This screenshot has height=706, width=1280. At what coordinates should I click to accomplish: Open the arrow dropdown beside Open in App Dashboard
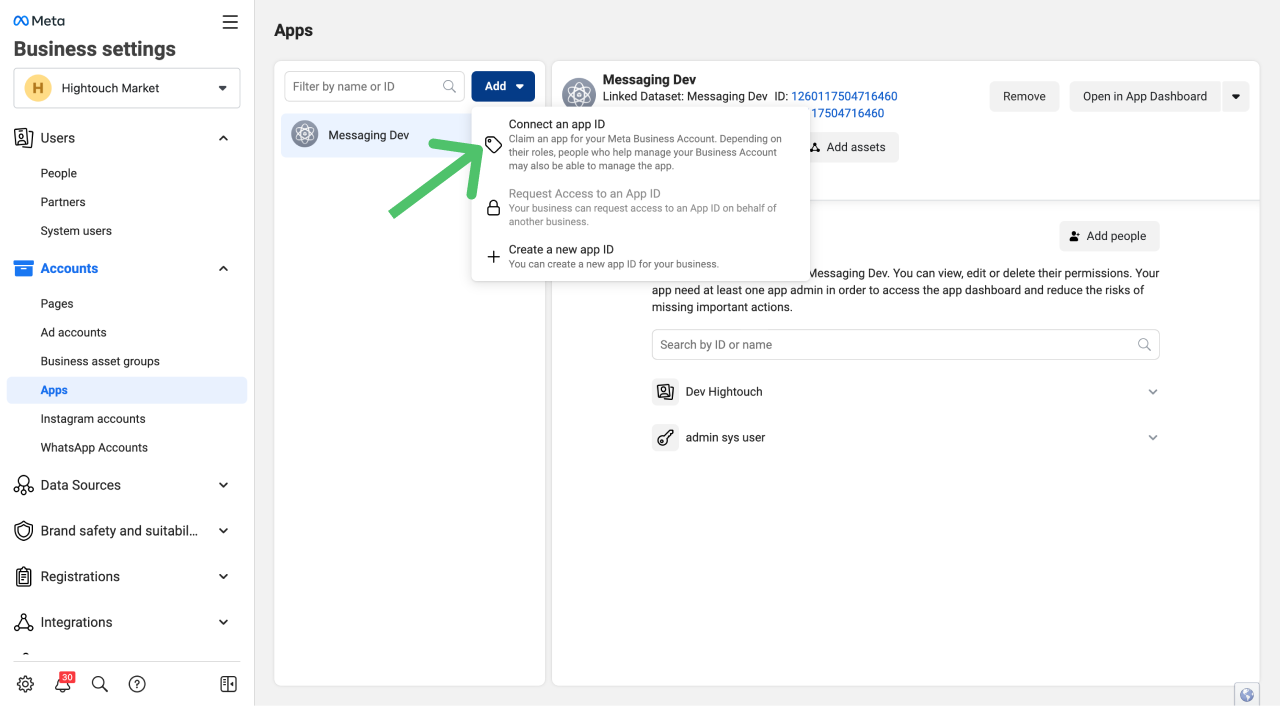(1236, 97)
